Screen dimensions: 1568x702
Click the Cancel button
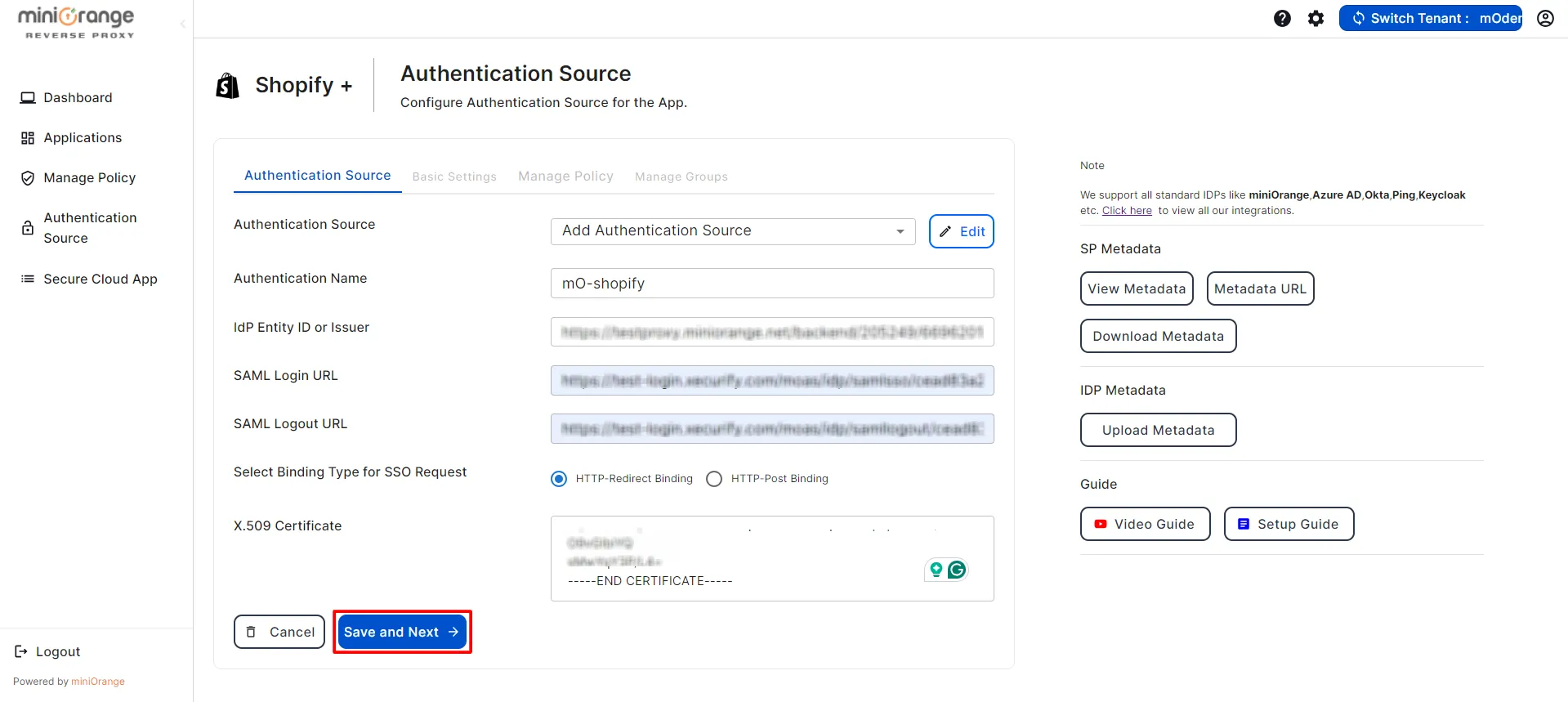coord(279,632)
